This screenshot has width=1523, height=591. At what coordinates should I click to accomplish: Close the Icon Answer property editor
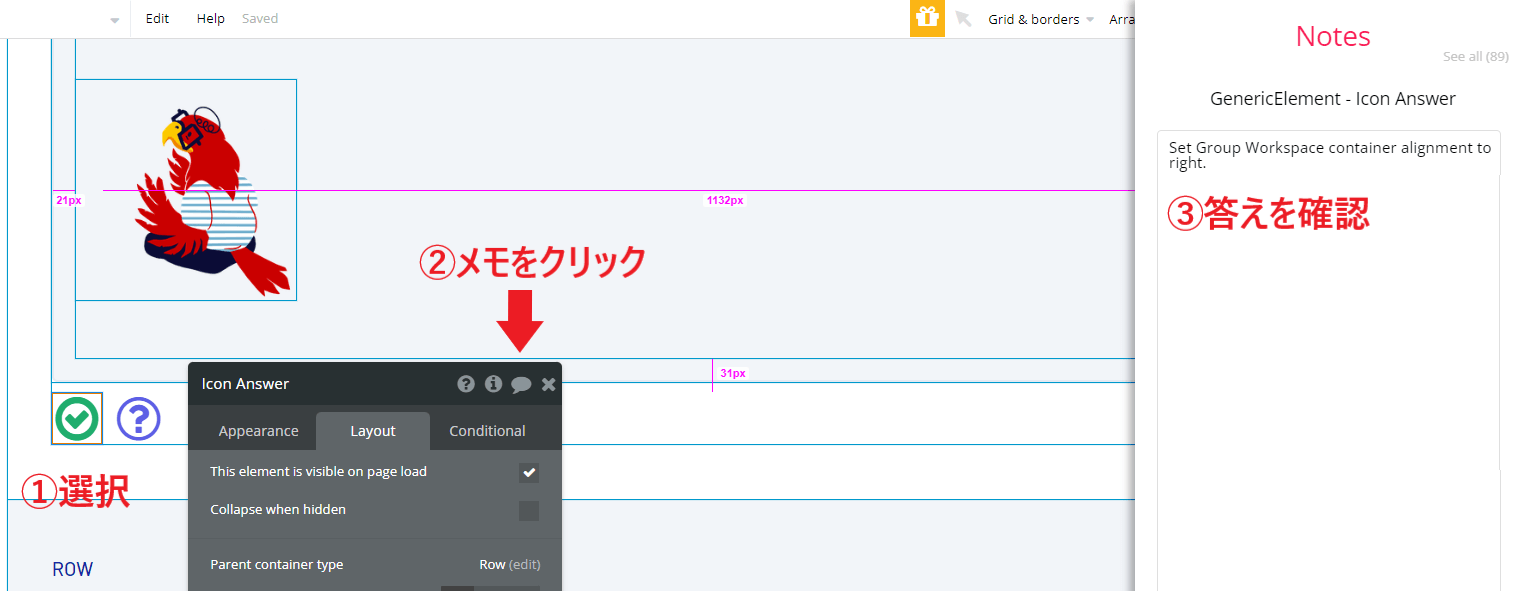[x=548, y=383]
